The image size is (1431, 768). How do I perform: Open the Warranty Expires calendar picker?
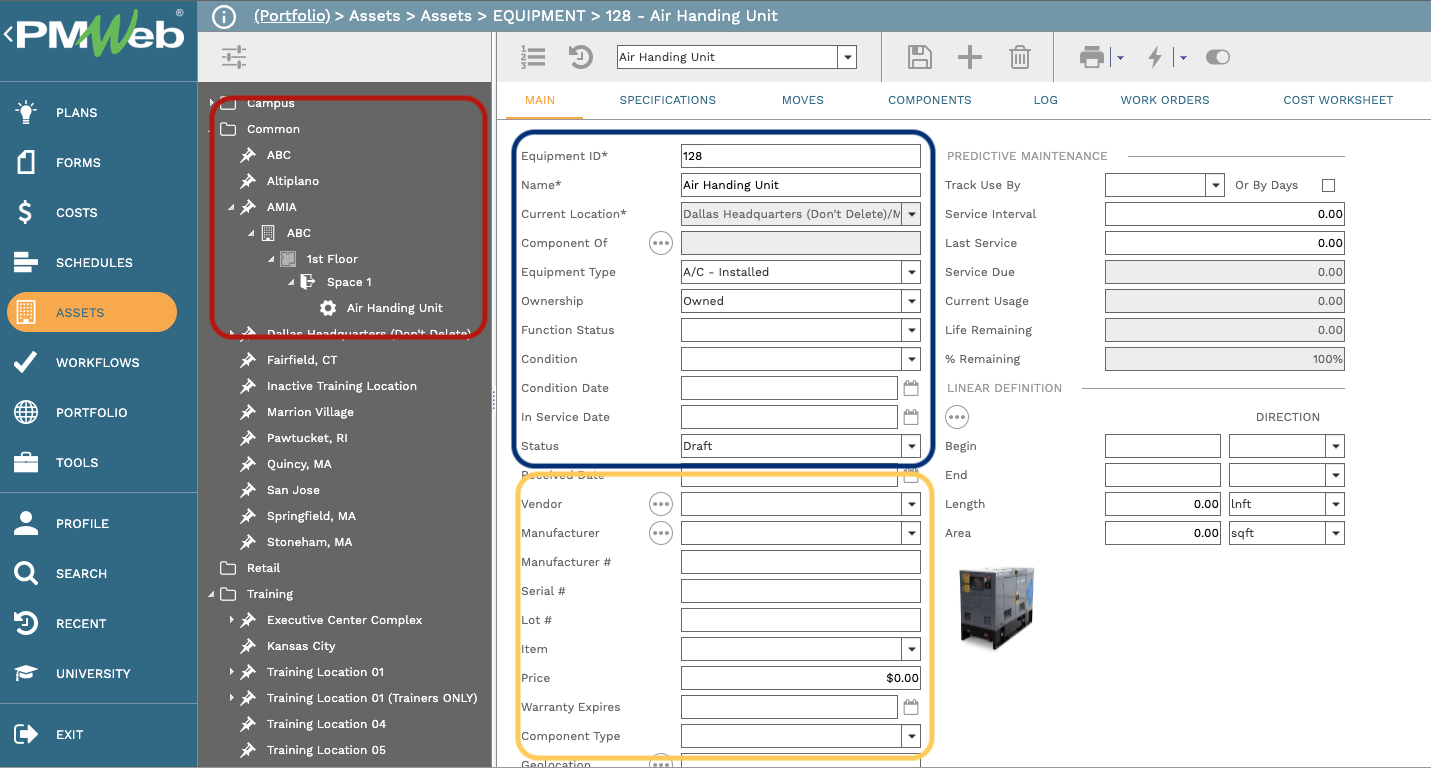click(911, 707)
